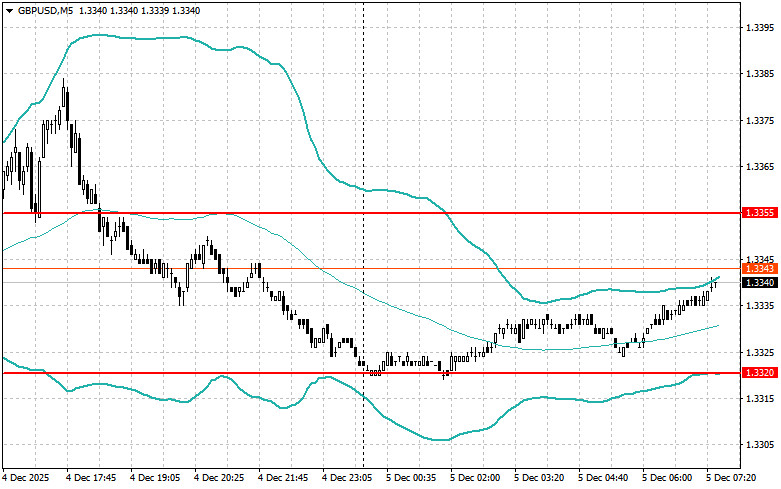The image size is (781, 489).
Task: Click the 5 Dec 06:00 time label
Action: 667,478
